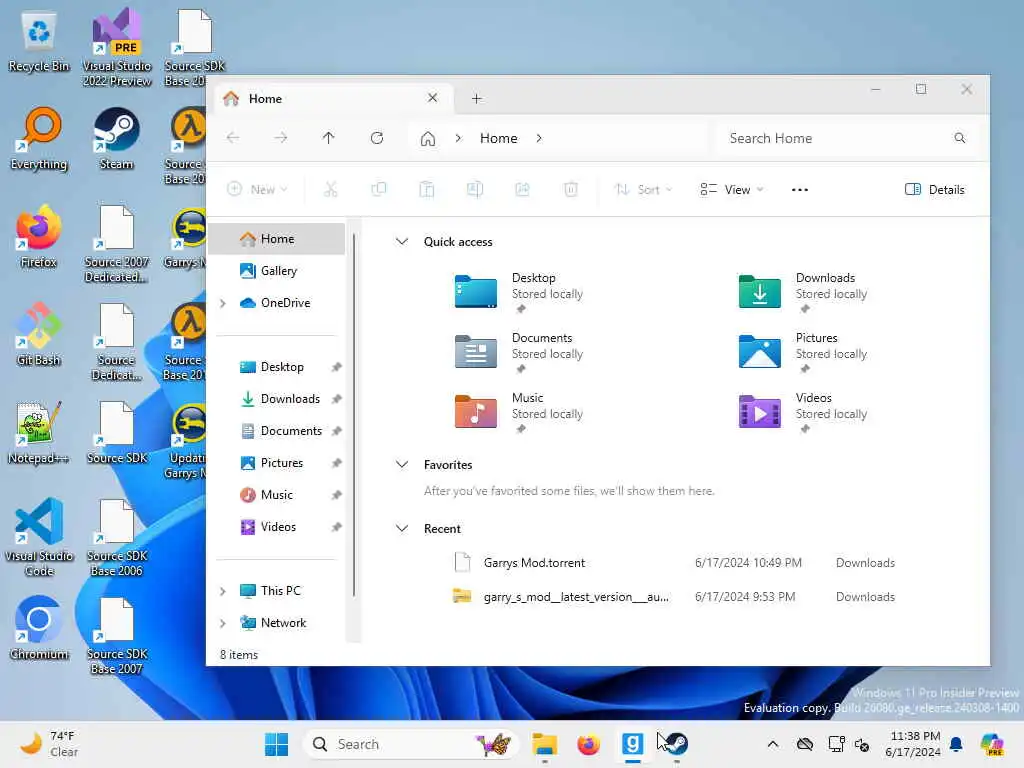Image resolution: width=1024 pixels, height=768 pixels.
Task: Unpin Desktop from sidebar via pin icon
Action: [336, 367]
